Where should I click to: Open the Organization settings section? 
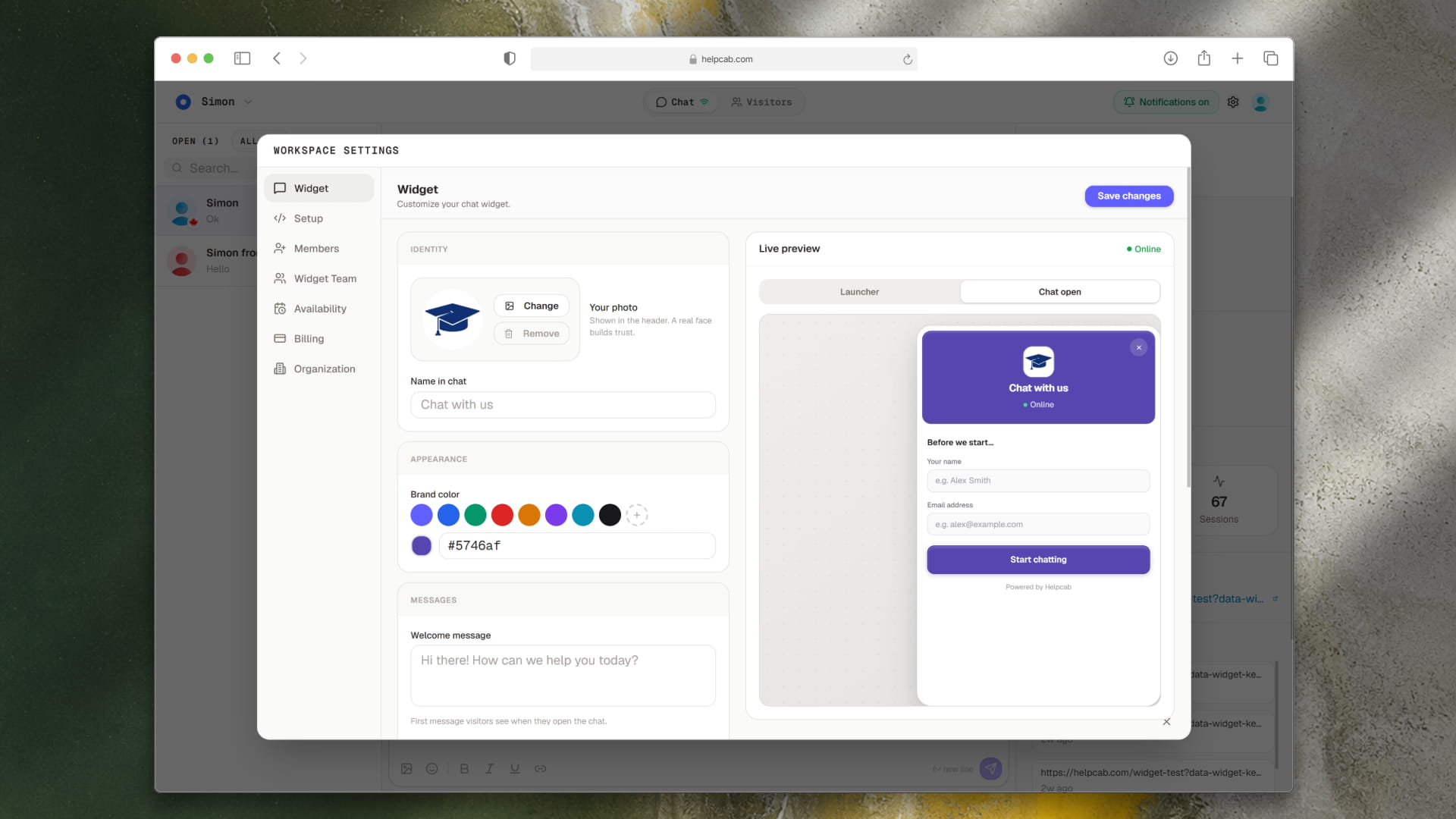tap(318, 369)
